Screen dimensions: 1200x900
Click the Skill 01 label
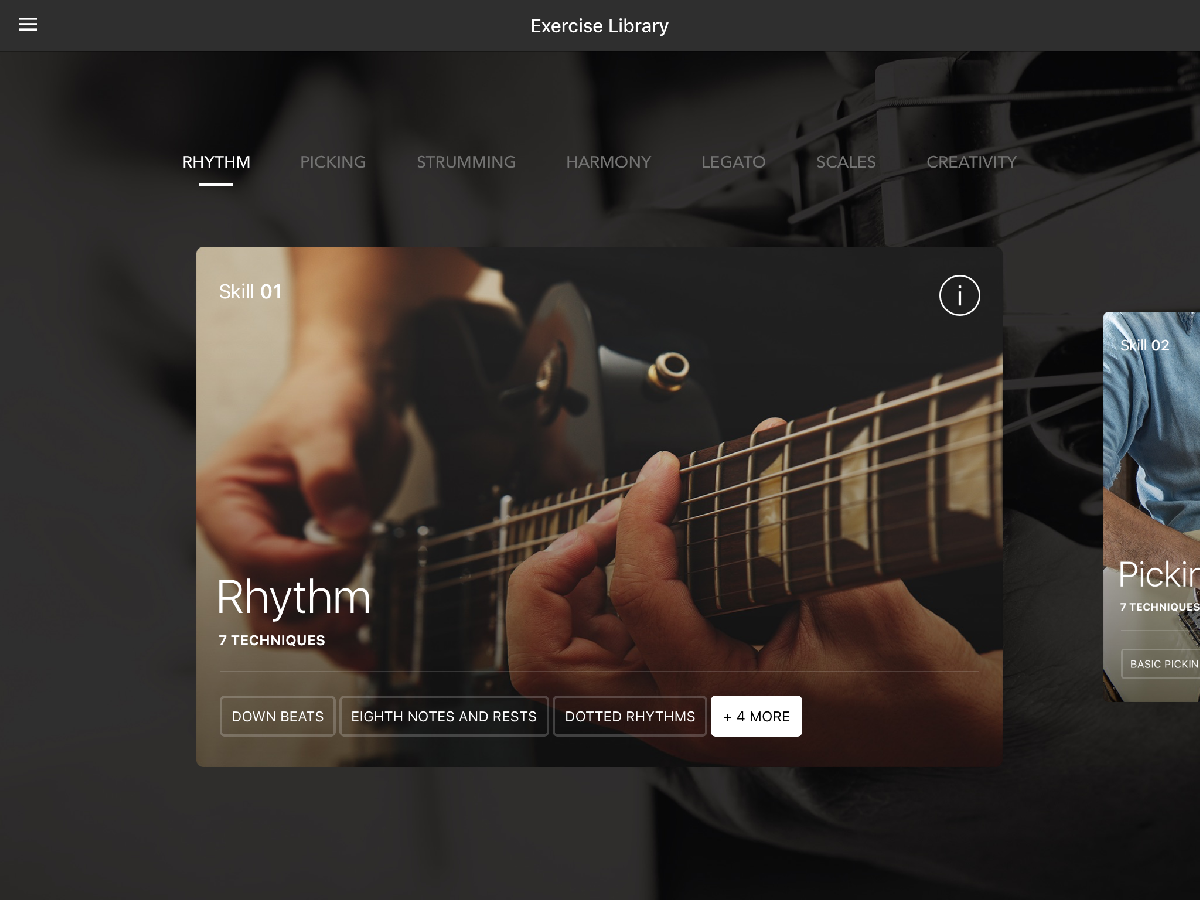pyautogui.click(x=250, y=291)
